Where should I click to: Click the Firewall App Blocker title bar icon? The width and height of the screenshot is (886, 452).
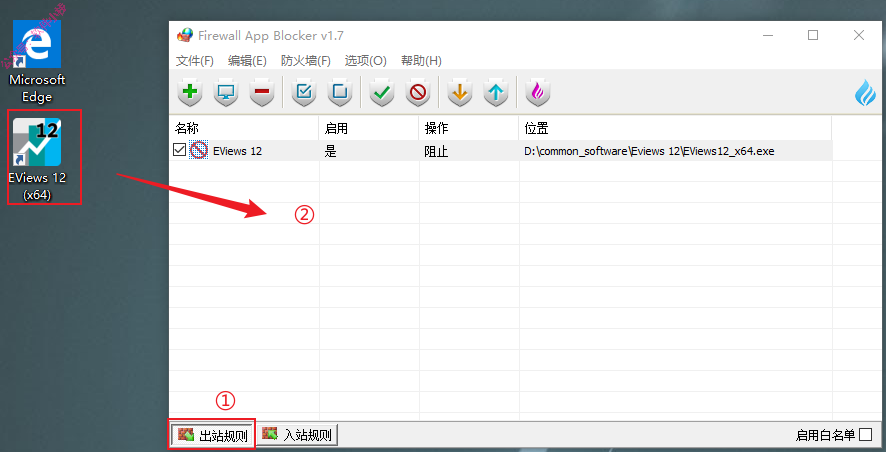[x=185, y=36]
